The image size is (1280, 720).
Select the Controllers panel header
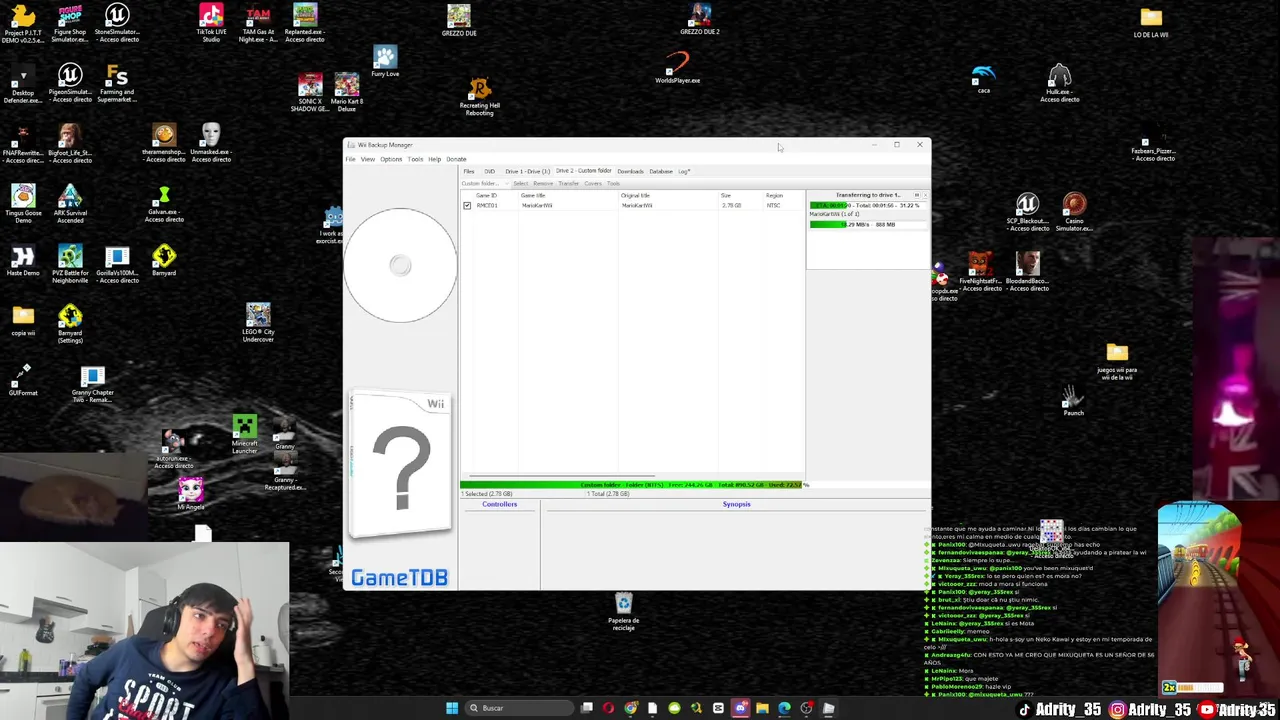(499, 504)
